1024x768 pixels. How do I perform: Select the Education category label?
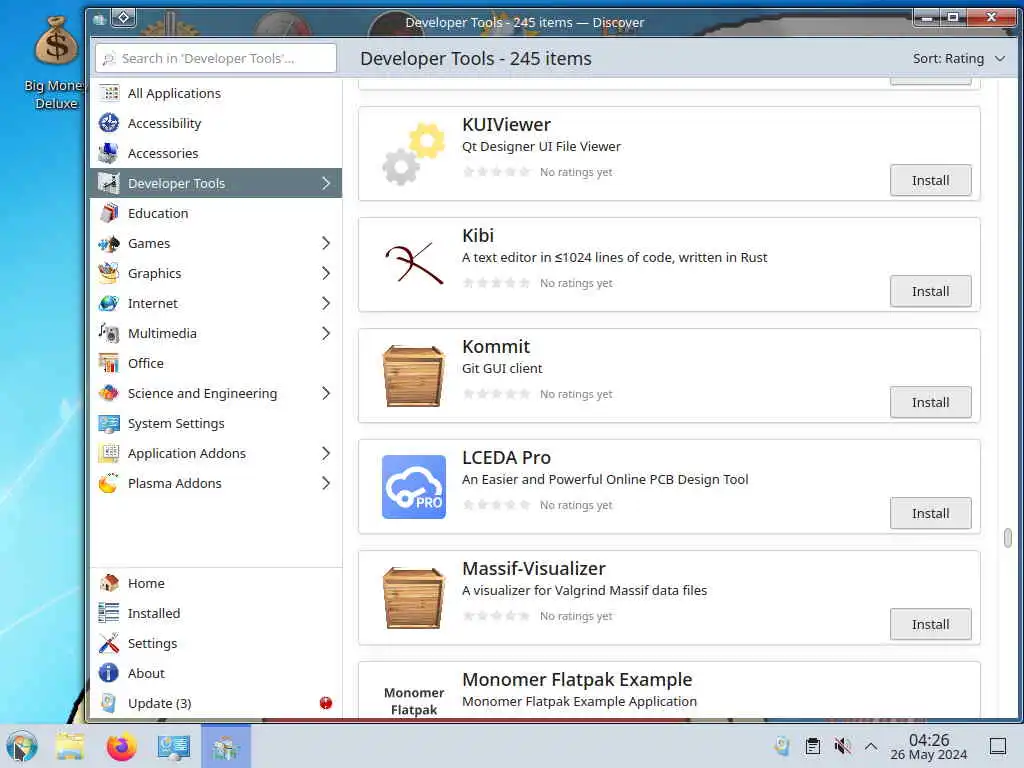click(x=158, y=214)
